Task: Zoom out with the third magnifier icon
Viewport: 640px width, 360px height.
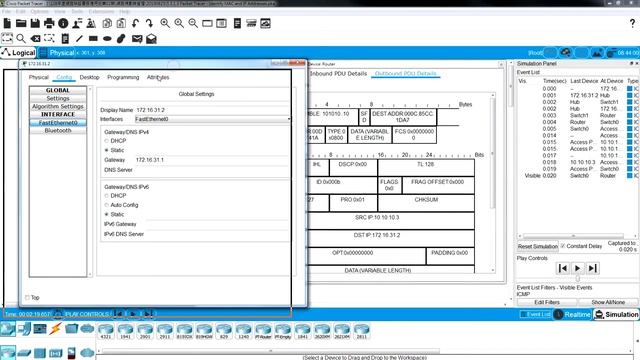Action: pos(193,23)
